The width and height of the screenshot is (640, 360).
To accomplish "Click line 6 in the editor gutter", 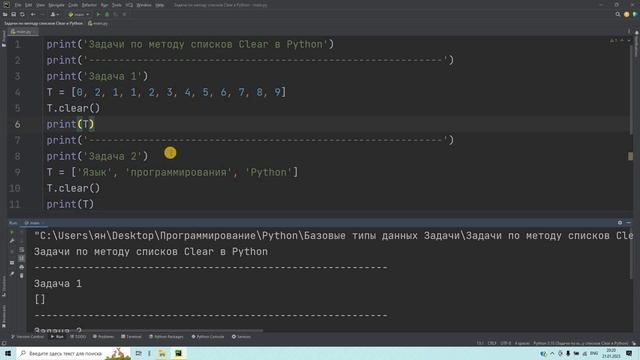I will point(17,124).
